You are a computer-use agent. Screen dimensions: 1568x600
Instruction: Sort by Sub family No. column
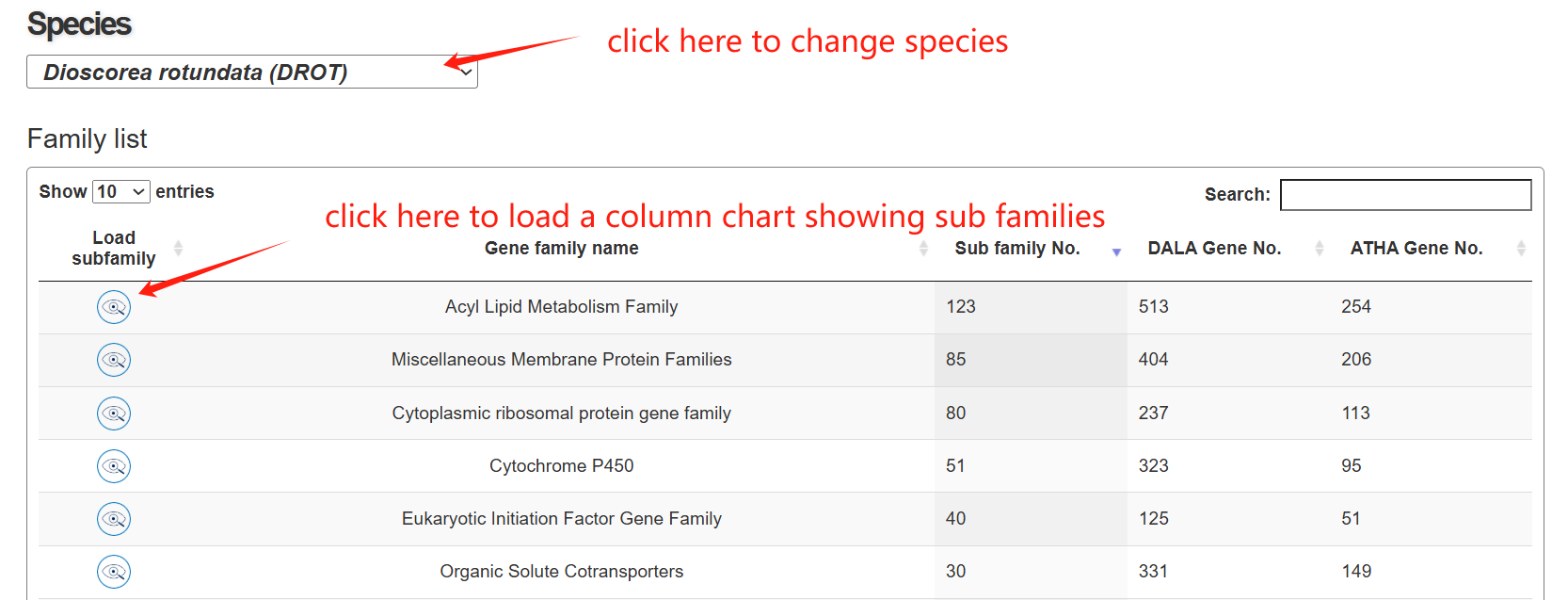click(x=1017, y=249)
